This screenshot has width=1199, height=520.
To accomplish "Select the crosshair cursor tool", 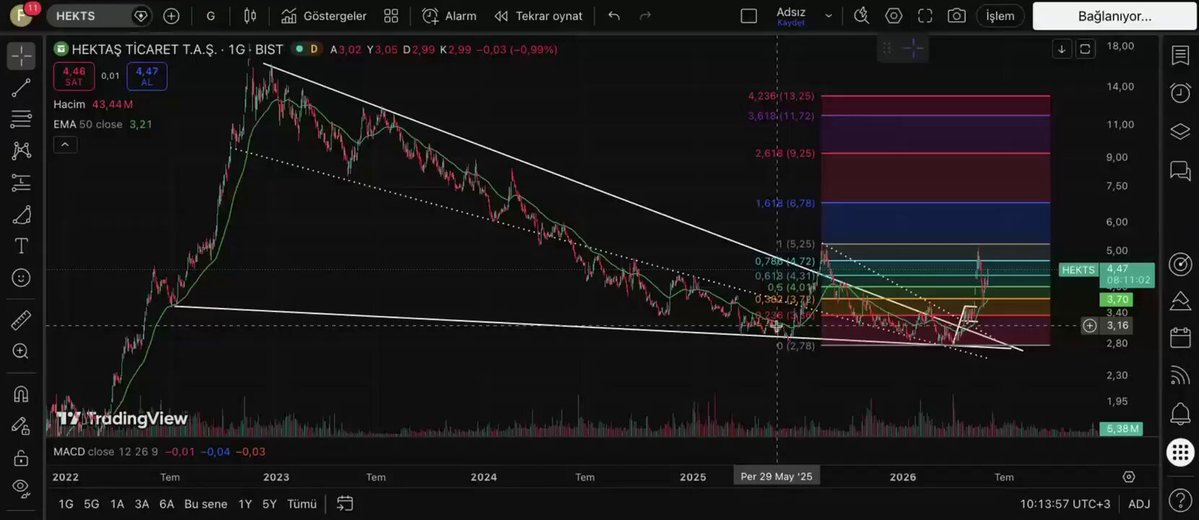I will pos(21,56).
